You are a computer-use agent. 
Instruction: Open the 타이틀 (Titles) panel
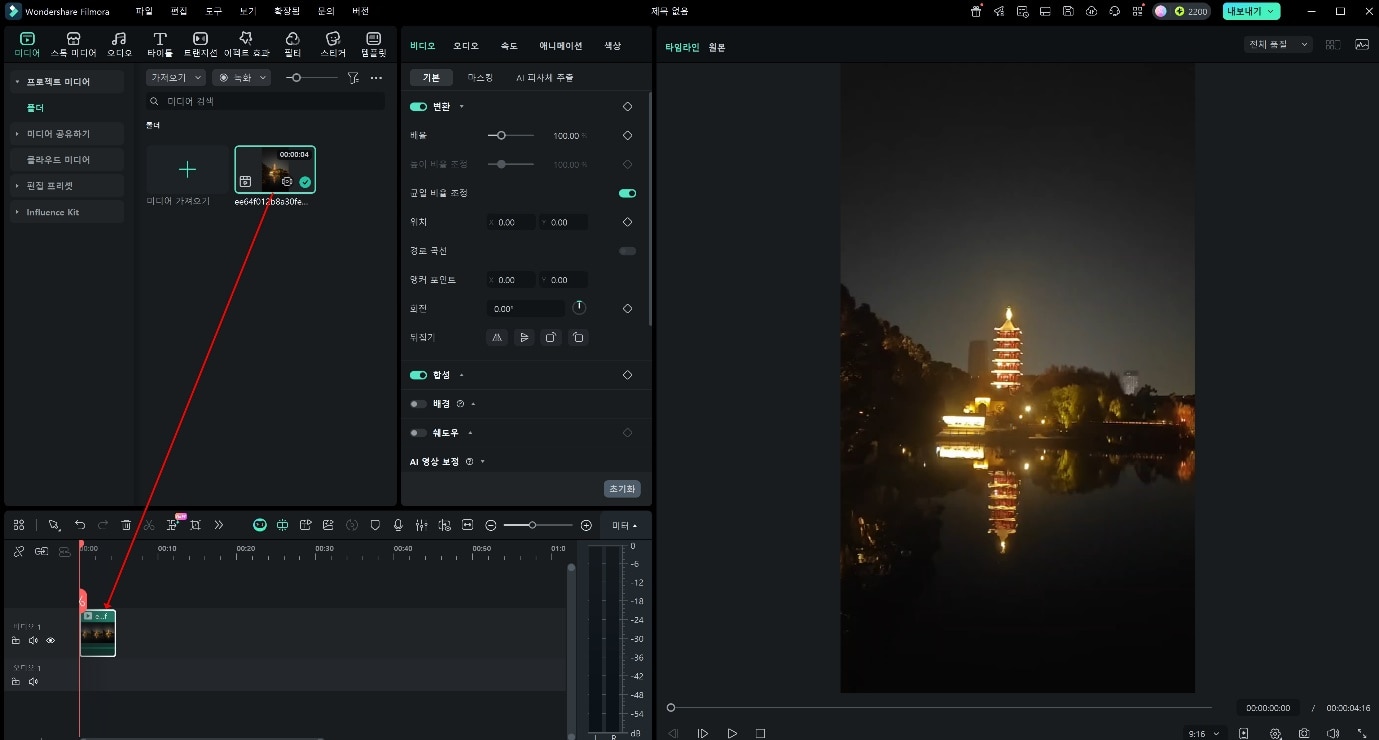tap(160, 44)
